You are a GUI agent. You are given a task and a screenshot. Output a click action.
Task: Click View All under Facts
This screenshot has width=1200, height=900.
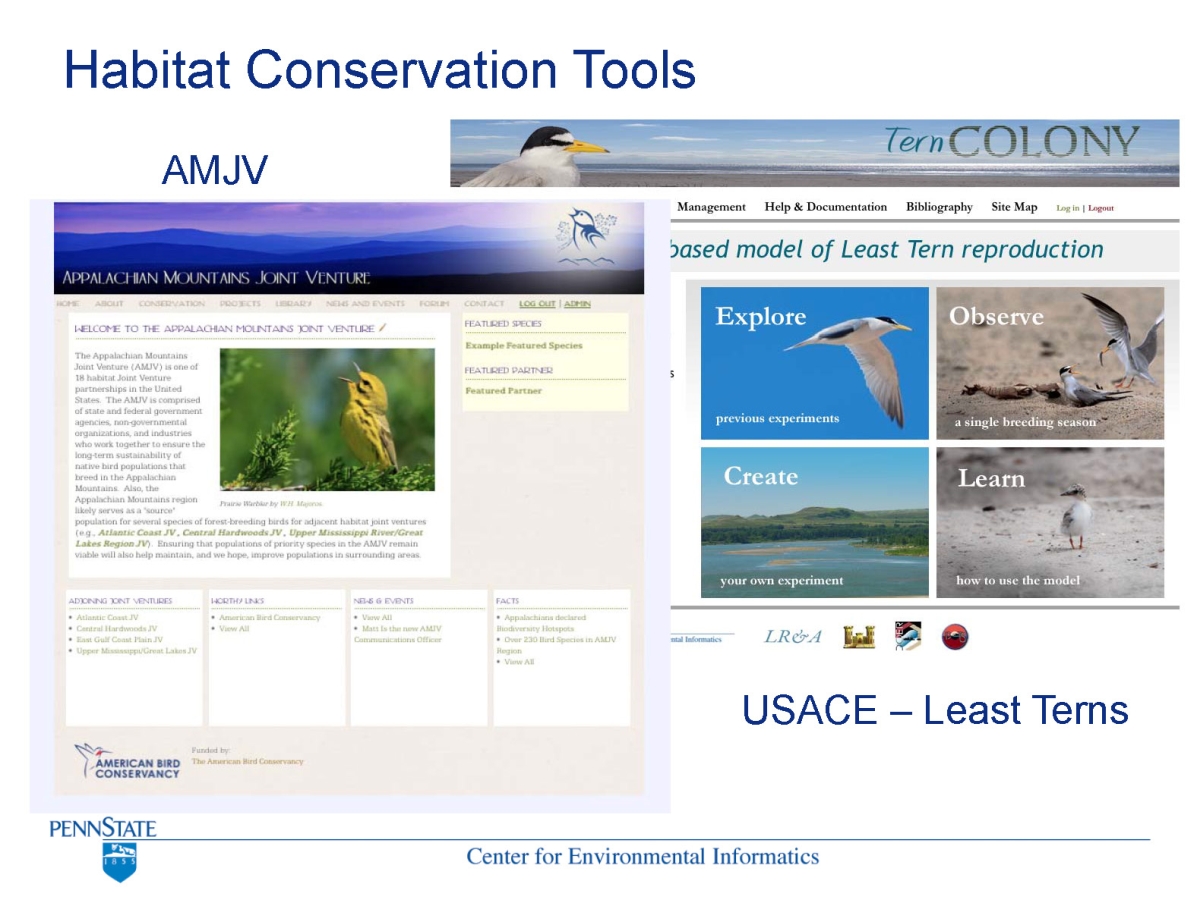coord(519,662)
